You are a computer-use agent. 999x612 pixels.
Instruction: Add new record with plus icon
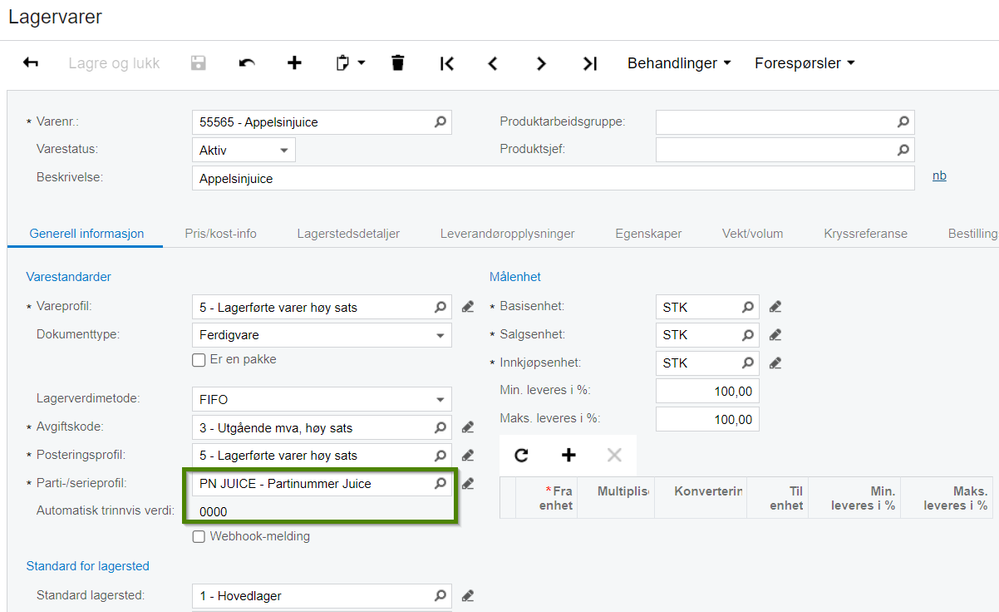[x=294, y=63]
